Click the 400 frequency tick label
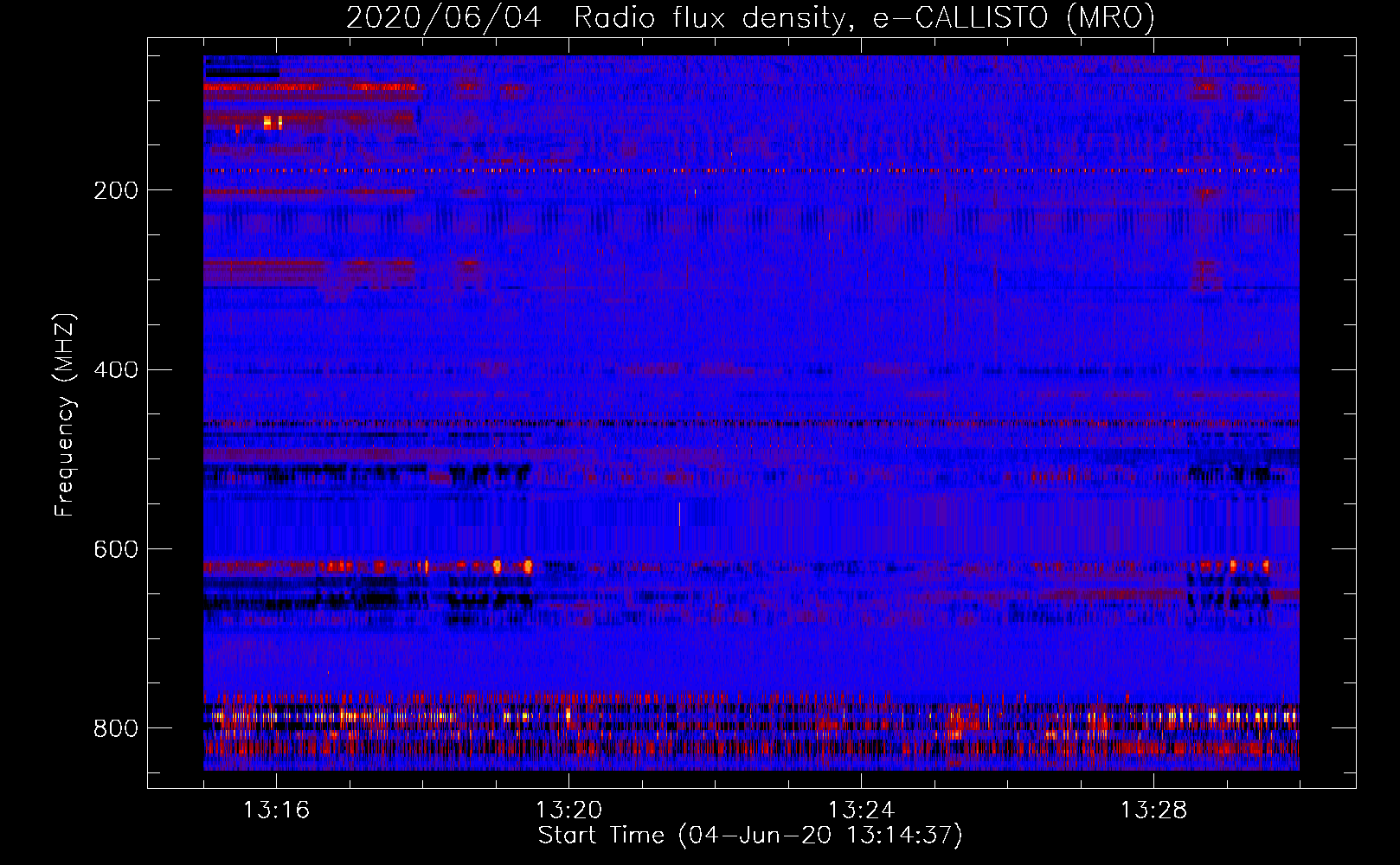Screen dimensions: 1400x865 click(116, 370)
